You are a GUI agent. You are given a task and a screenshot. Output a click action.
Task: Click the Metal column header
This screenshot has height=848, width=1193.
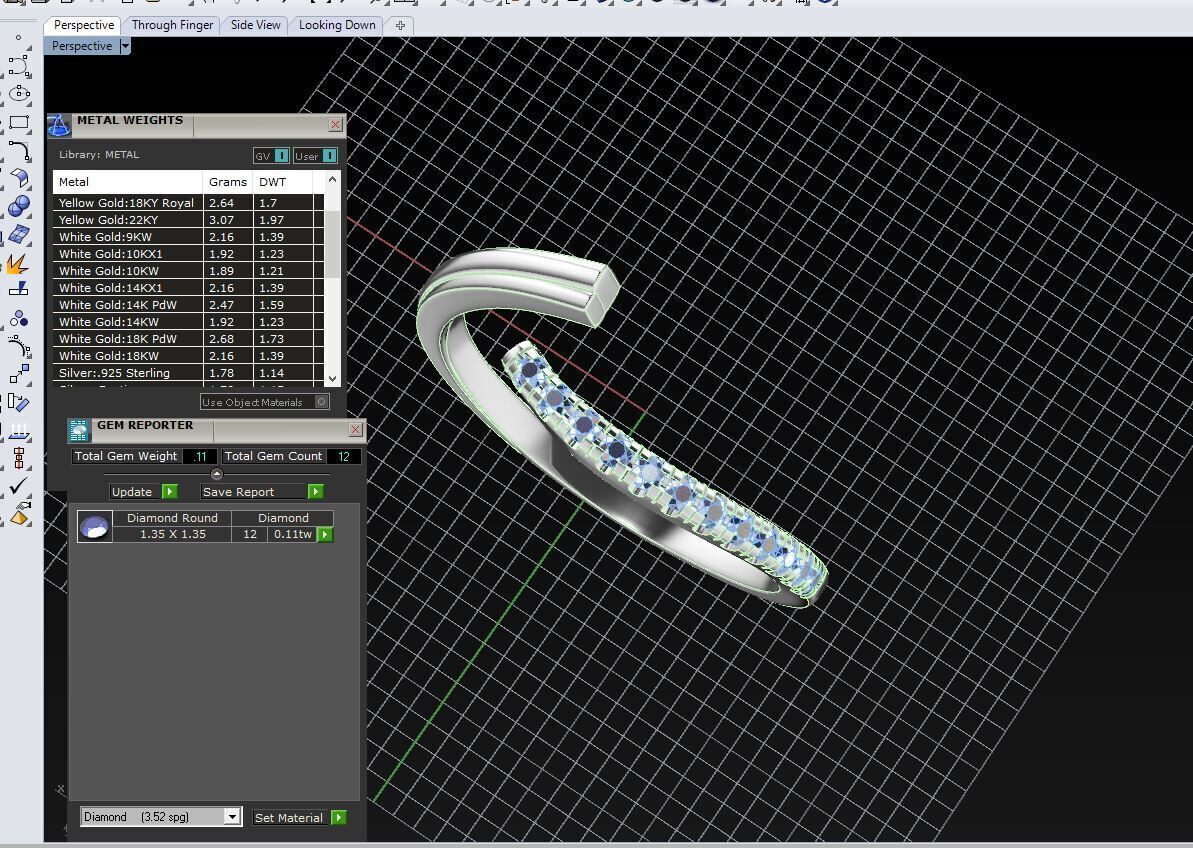pos(127,182)
